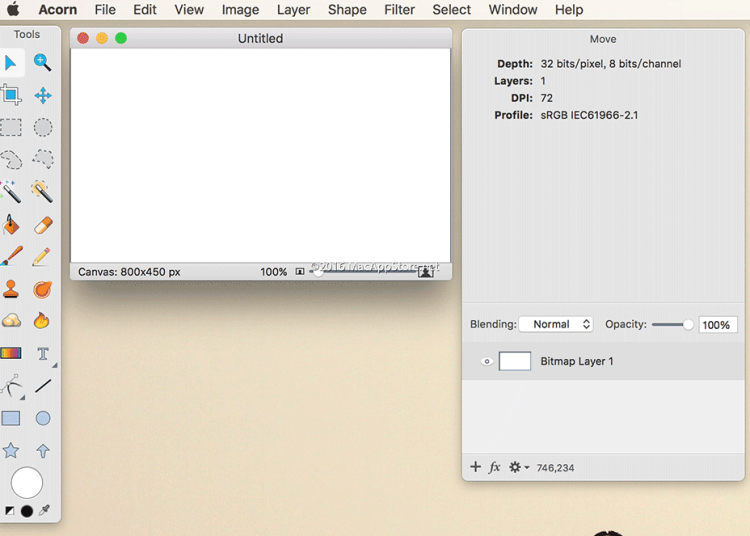This screenshot has height=536, width=750.
Task: Select the Star shape tool
Action: [11, 451]
